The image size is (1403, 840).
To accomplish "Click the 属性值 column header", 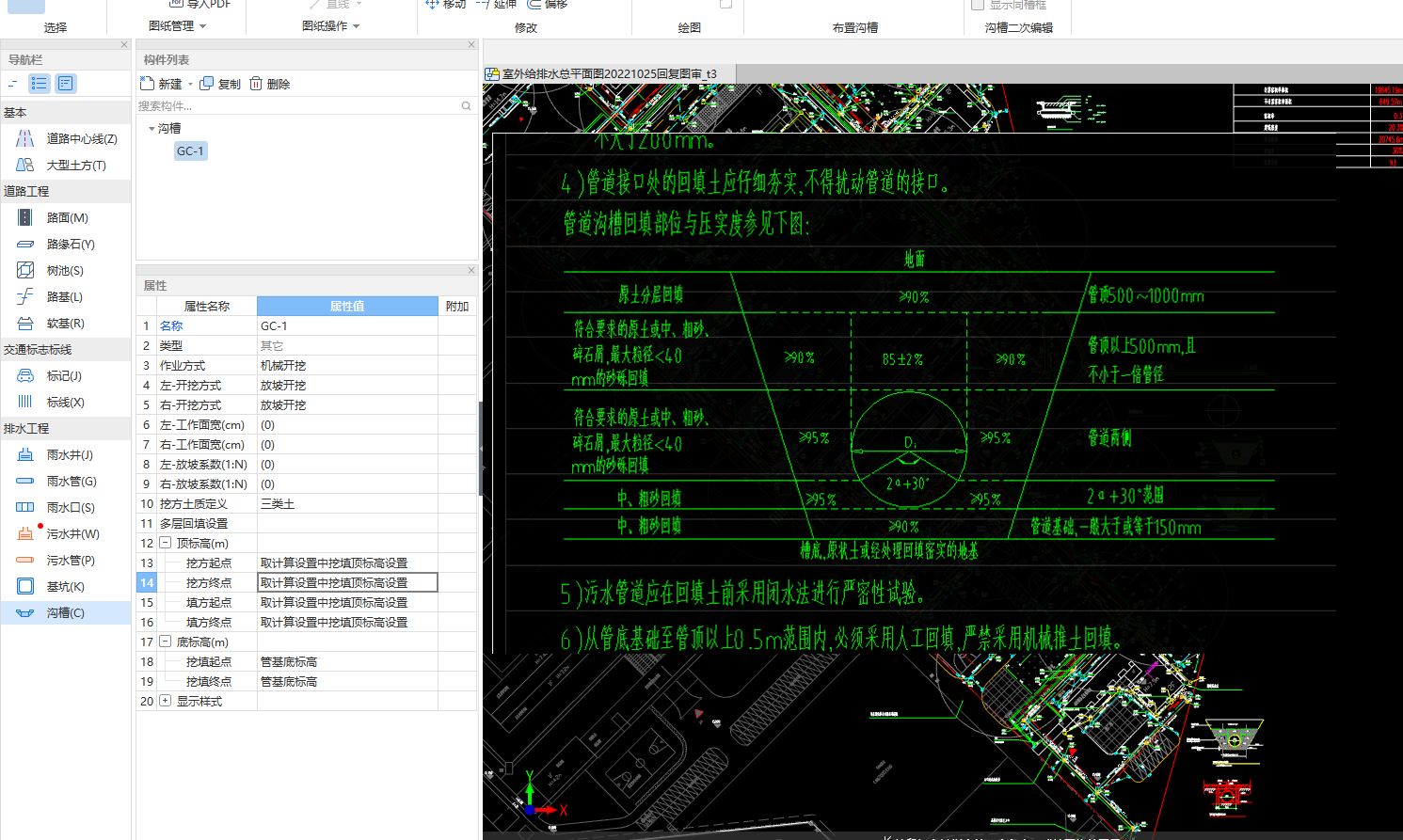I will (x=347, y=306).
